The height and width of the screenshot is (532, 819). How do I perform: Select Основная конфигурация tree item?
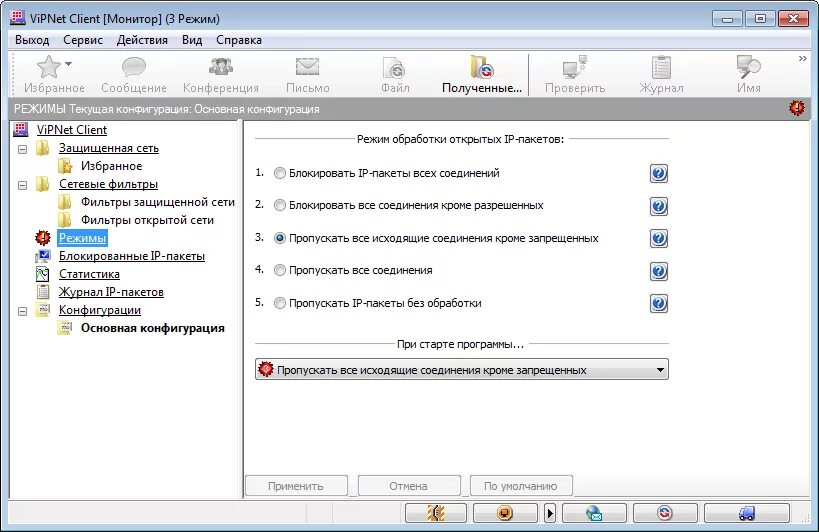153,328
